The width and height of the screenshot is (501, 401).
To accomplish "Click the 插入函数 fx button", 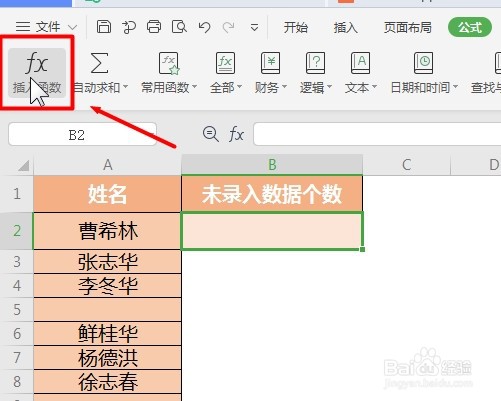I will 37,72.
